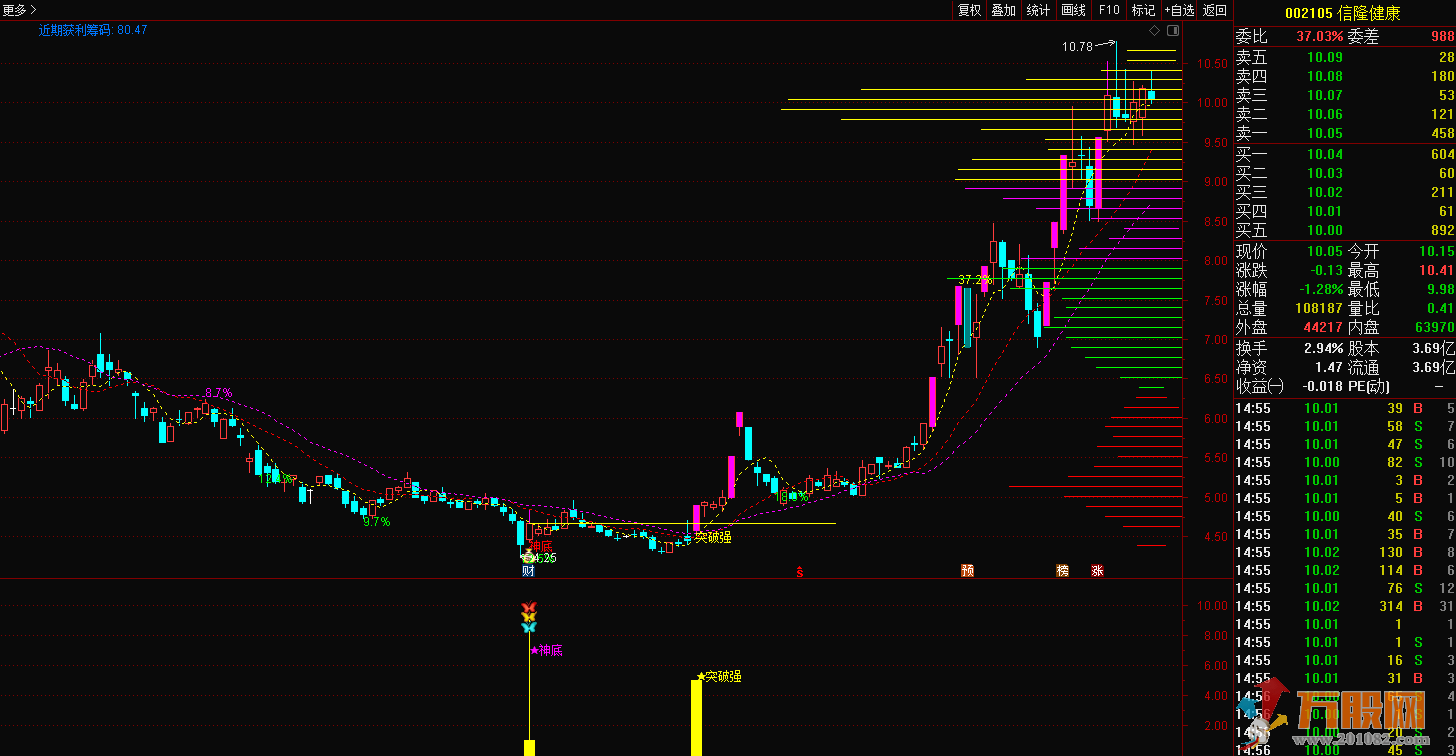Click the 财 finance marker icon
The width and height of the screenshot is (1456, 756).
pyautogui.click(x=528, y=571)
